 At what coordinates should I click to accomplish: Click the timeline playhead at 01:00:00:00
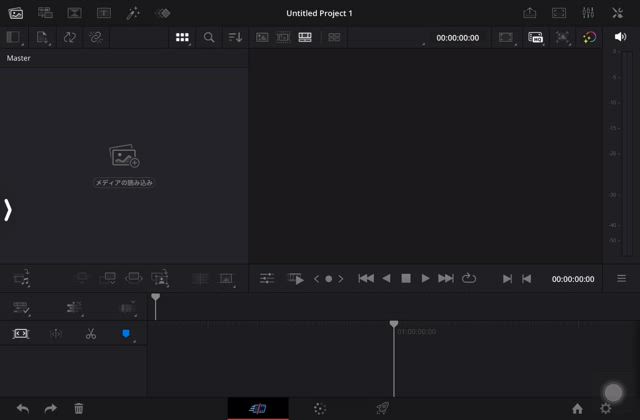tap(394, 325)
